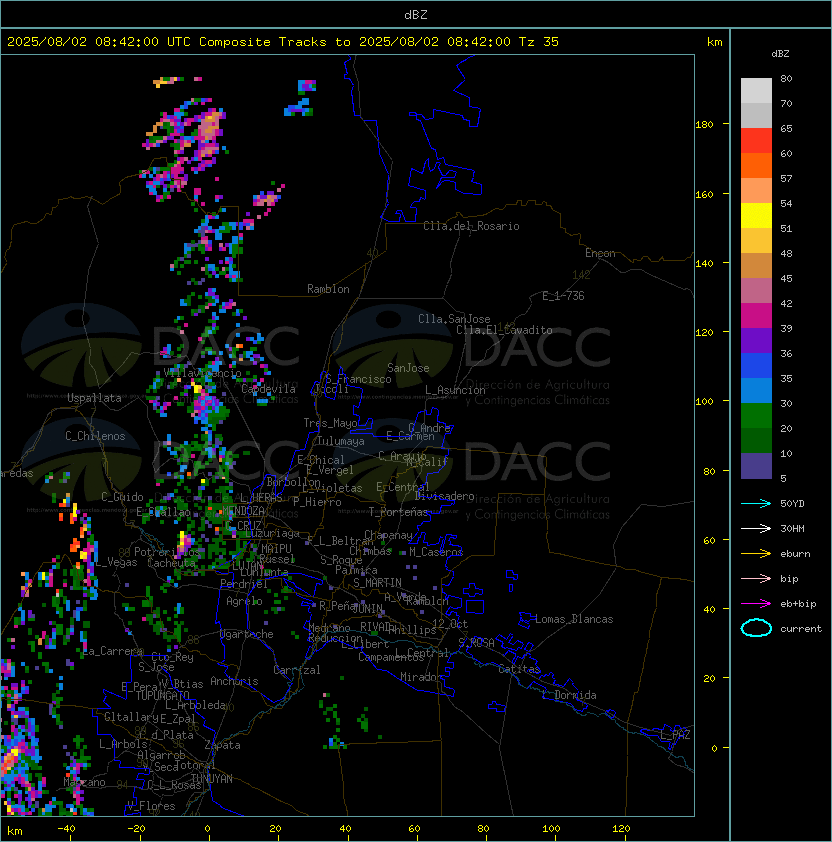Viewport: 832px width, 842px height.
Task: Click the cyan 50YD arrow legend icon
Action: click(756, 503)
